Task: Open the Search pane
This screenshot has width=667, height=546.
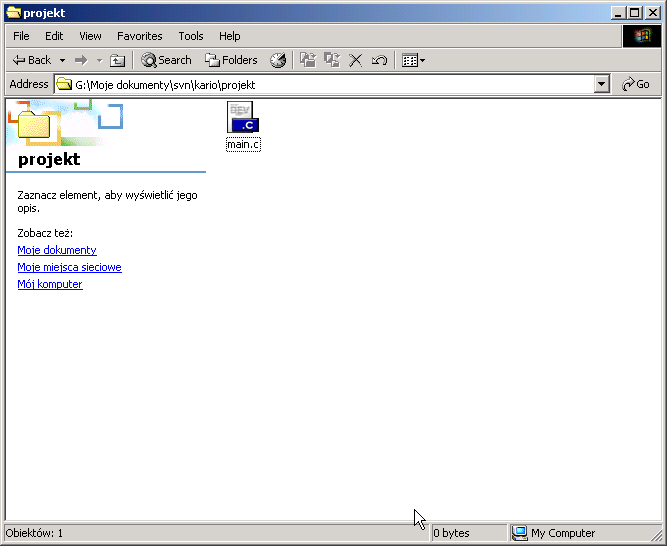Action: point(166,60)
